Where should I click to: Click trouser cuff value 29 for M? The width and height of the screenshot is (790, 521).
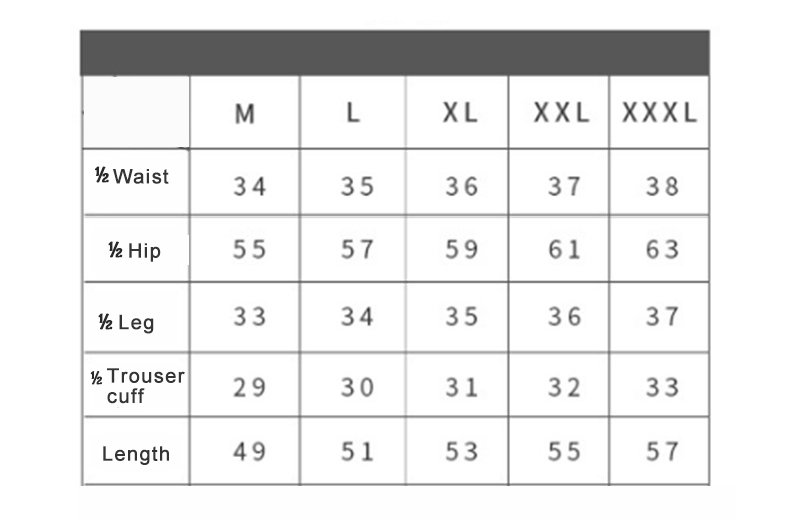click(249, 387)
